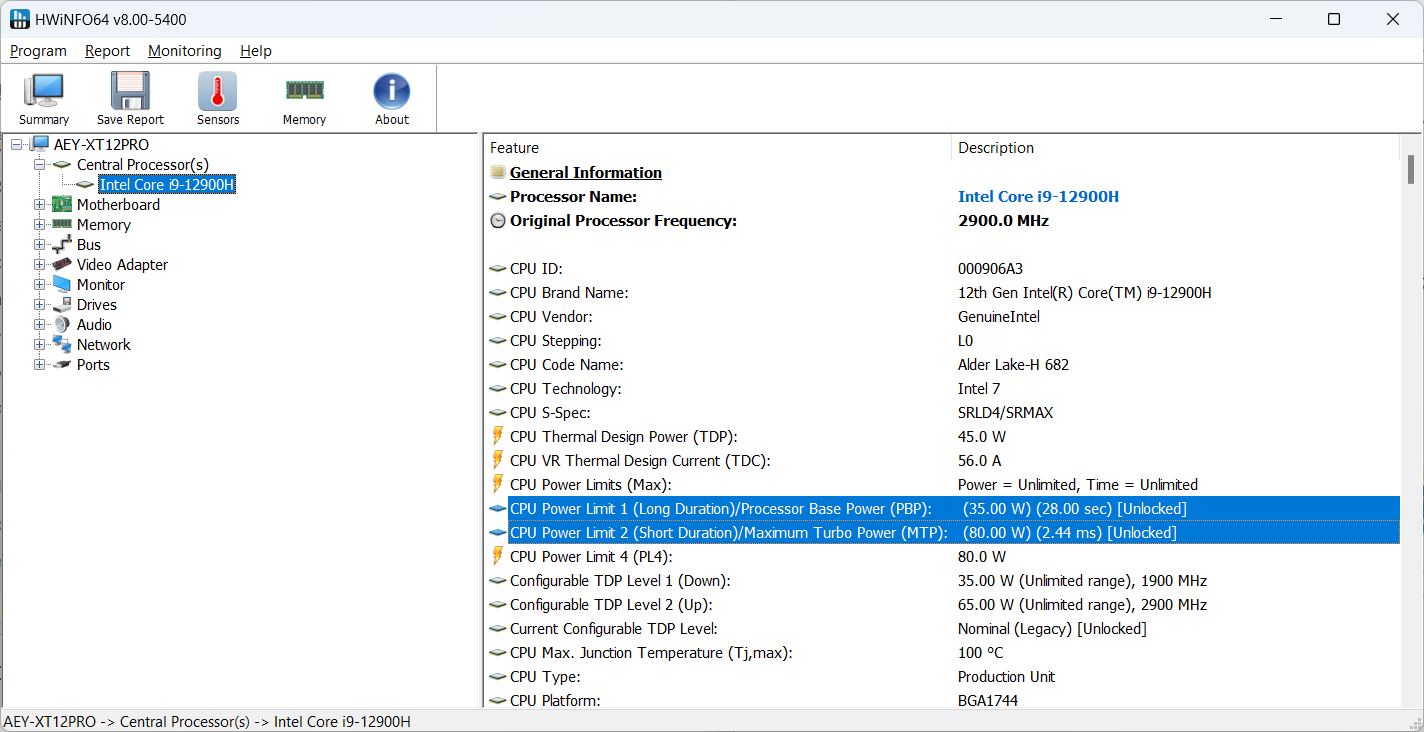Open the Memory module icon
The image size is (1424, 732).
coord(304,90)
